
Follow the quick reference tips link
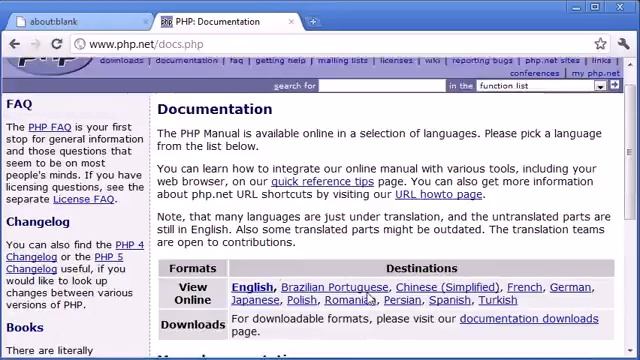click(322, 182)
